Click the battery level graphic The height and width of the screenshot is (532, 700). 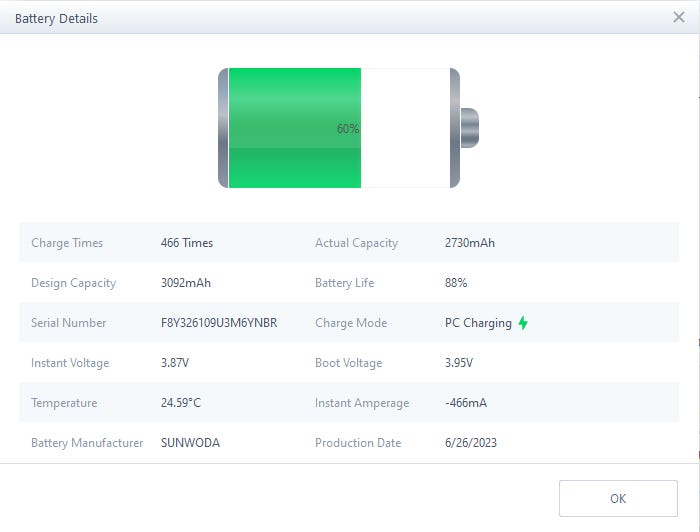(x=348, y=128)
